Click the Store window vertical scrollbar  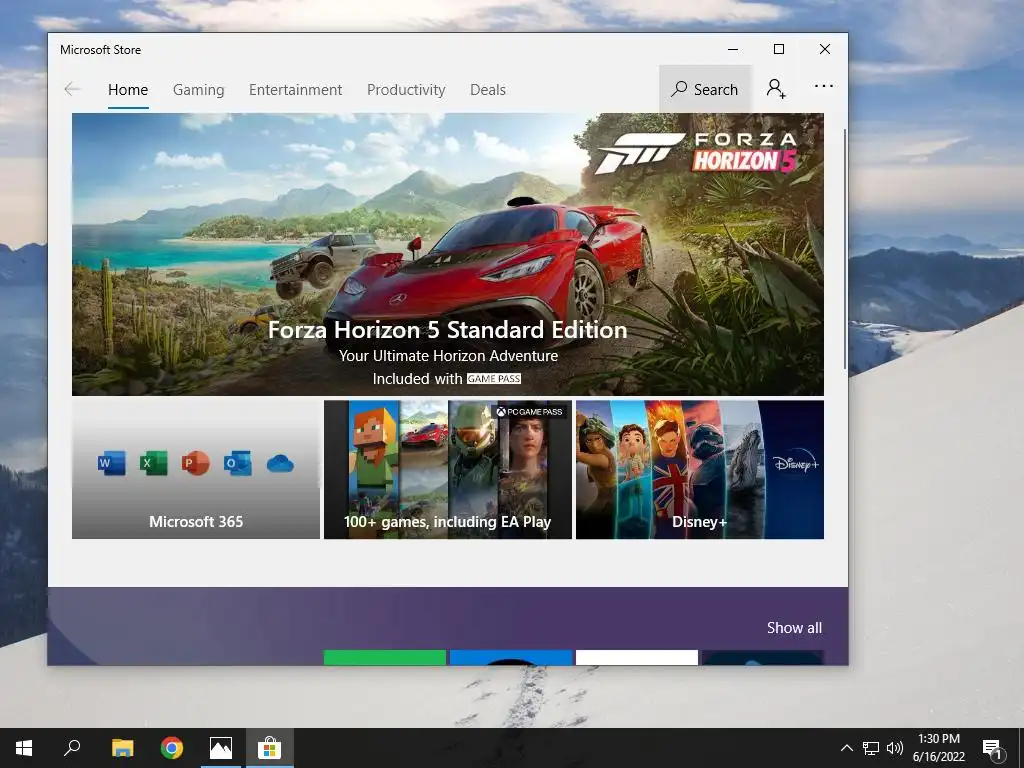click(845, 249)
